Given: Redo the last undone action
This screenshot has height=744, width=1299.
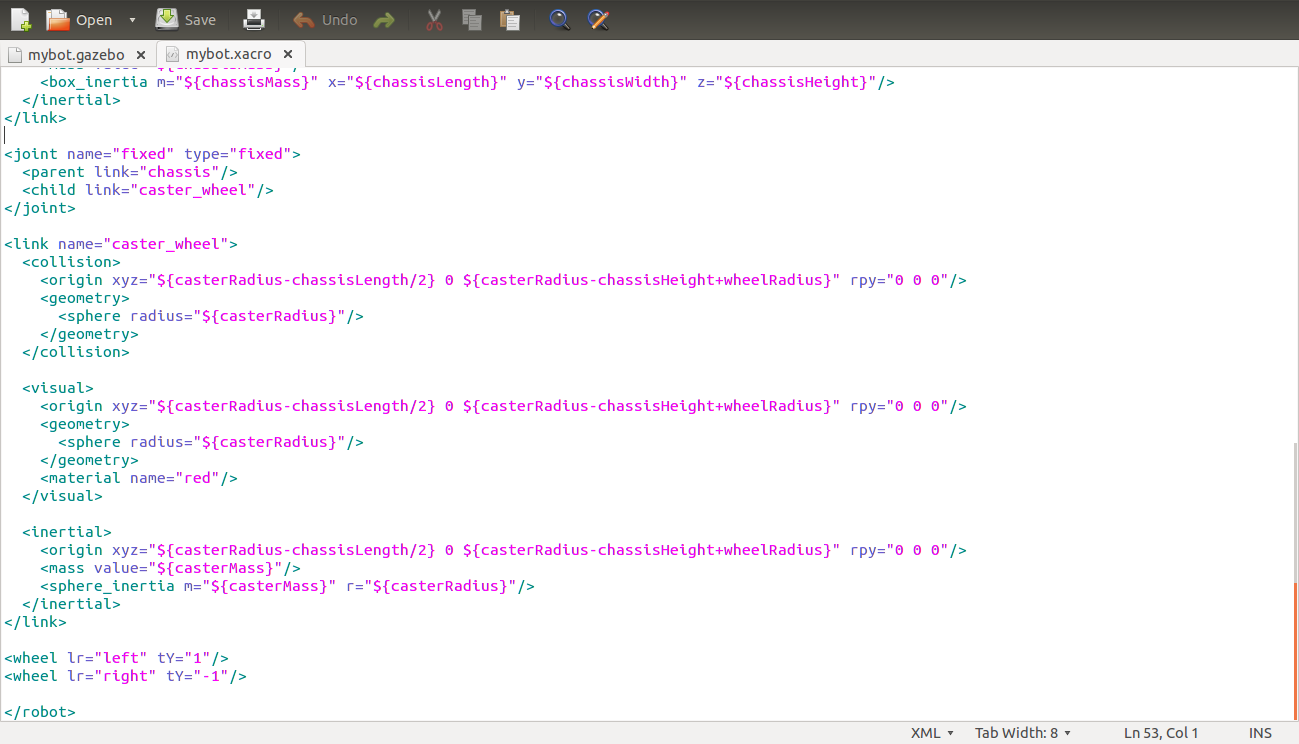Looking at the screenshot, I should [x=383, y=20].
